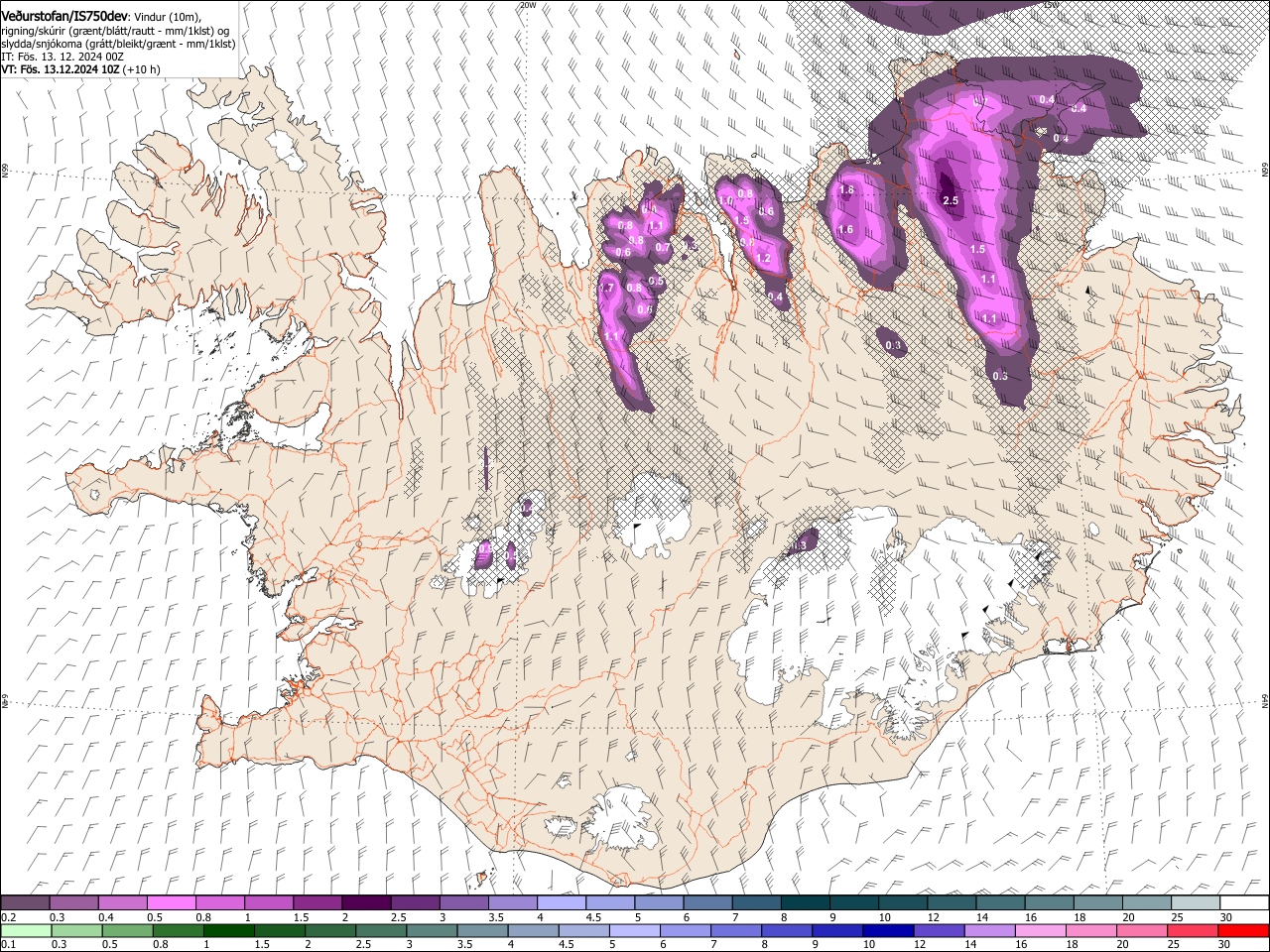1270x952 pixels.
Task: Click the 30 label in snow legend row
Action: [x=1225, y=917]
